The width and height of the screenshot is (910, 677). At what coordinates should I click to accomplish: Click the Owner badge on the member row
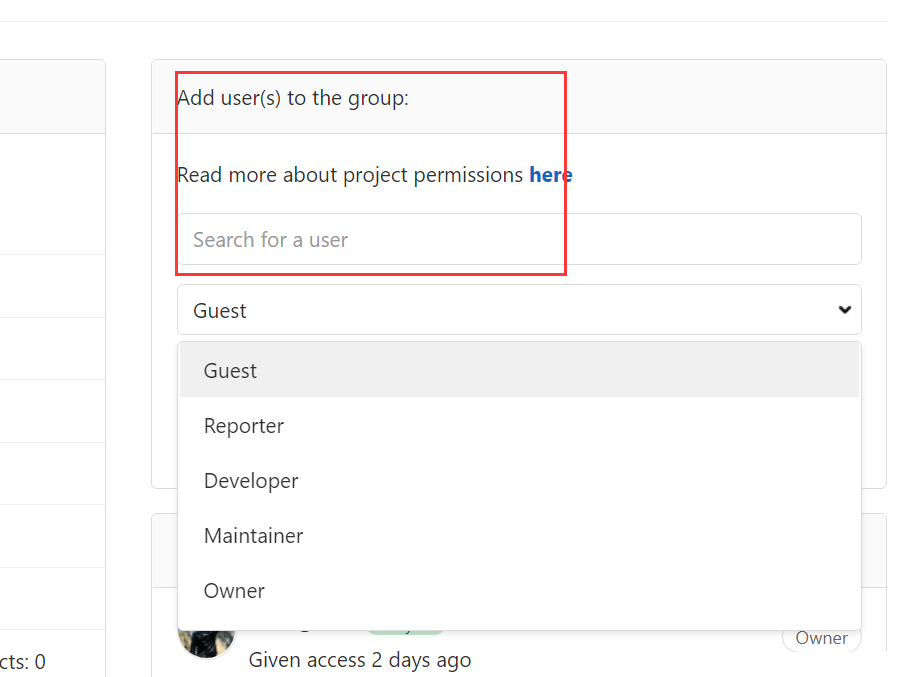point(821,638)
